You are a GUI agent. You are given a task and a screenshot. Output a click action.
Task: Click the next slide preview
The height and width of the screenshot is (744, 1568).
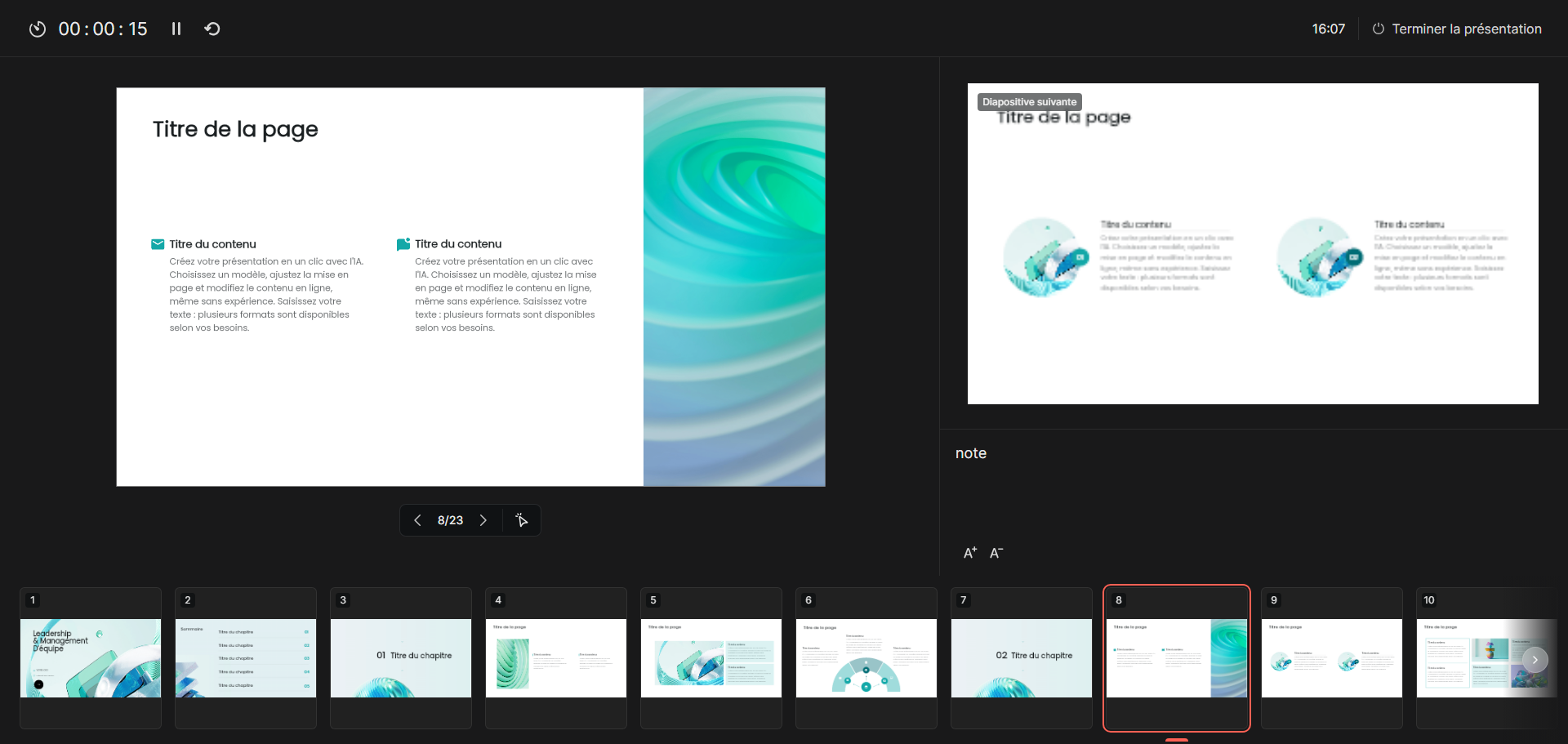pyautogui.click(x=1253, y=243)
